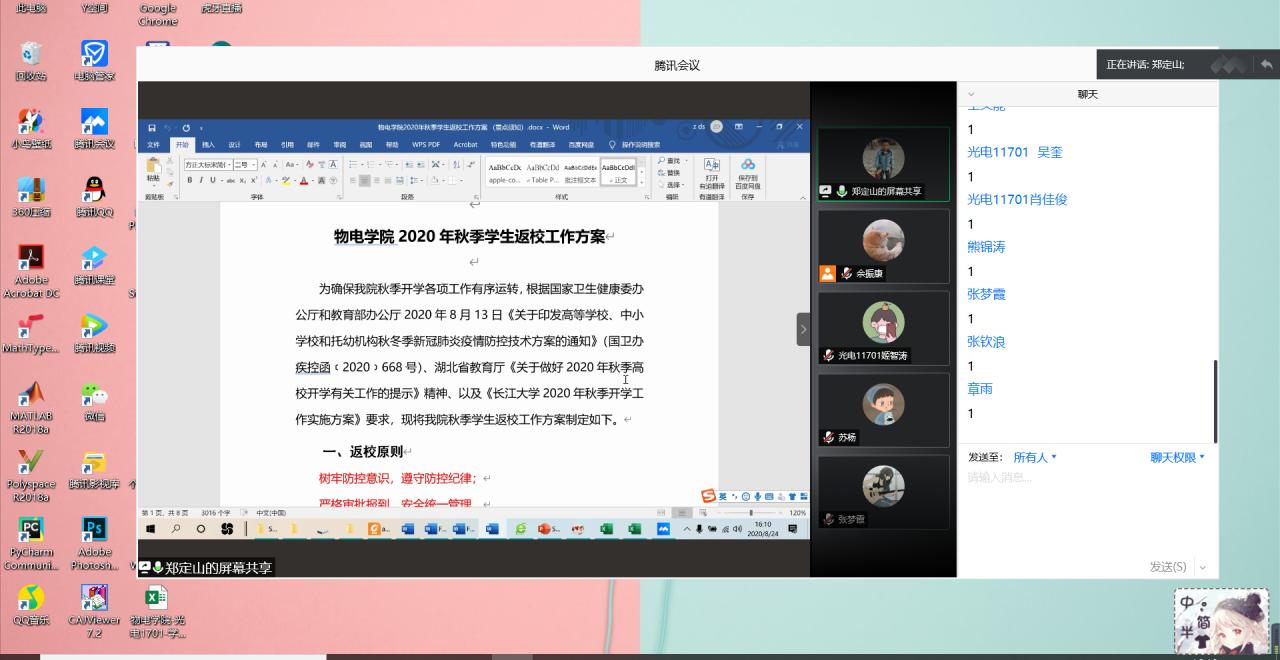Switch to the 插入 ribbon tab

(x=208, y=144)
